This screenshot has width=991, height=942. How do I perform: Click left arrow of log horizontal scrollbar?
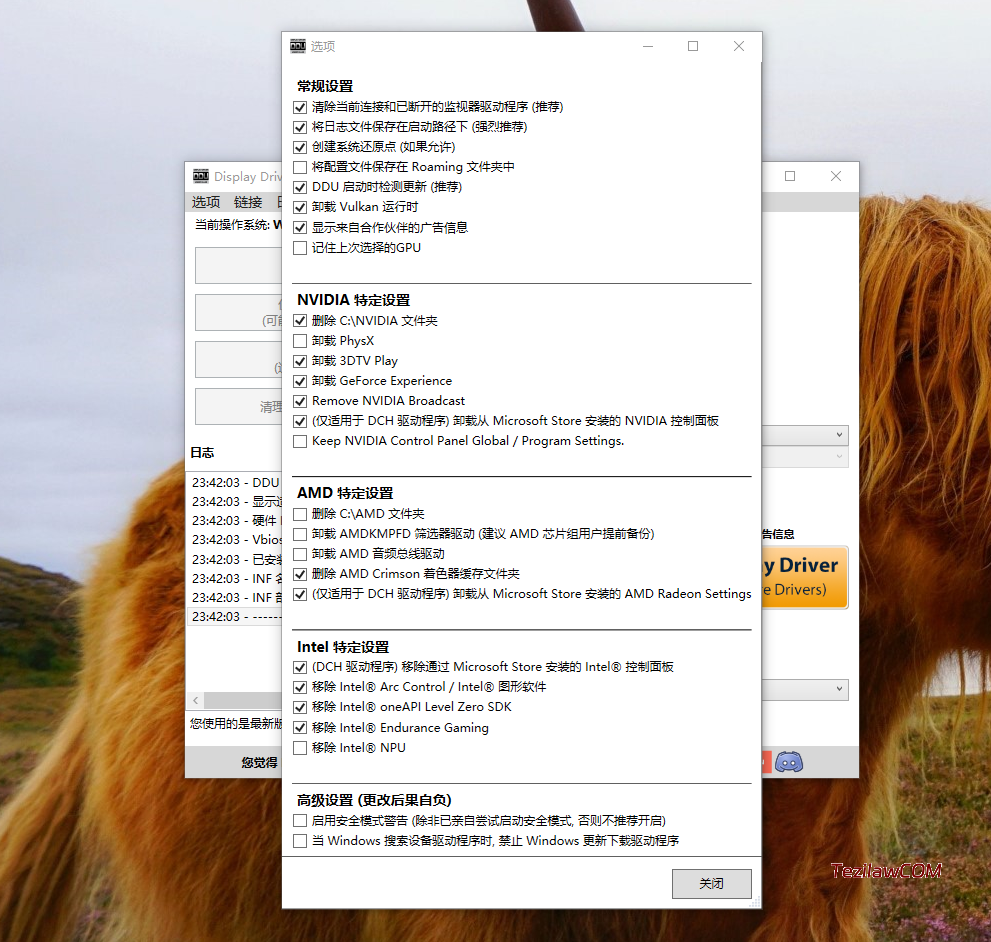click(x=196, y=700)
